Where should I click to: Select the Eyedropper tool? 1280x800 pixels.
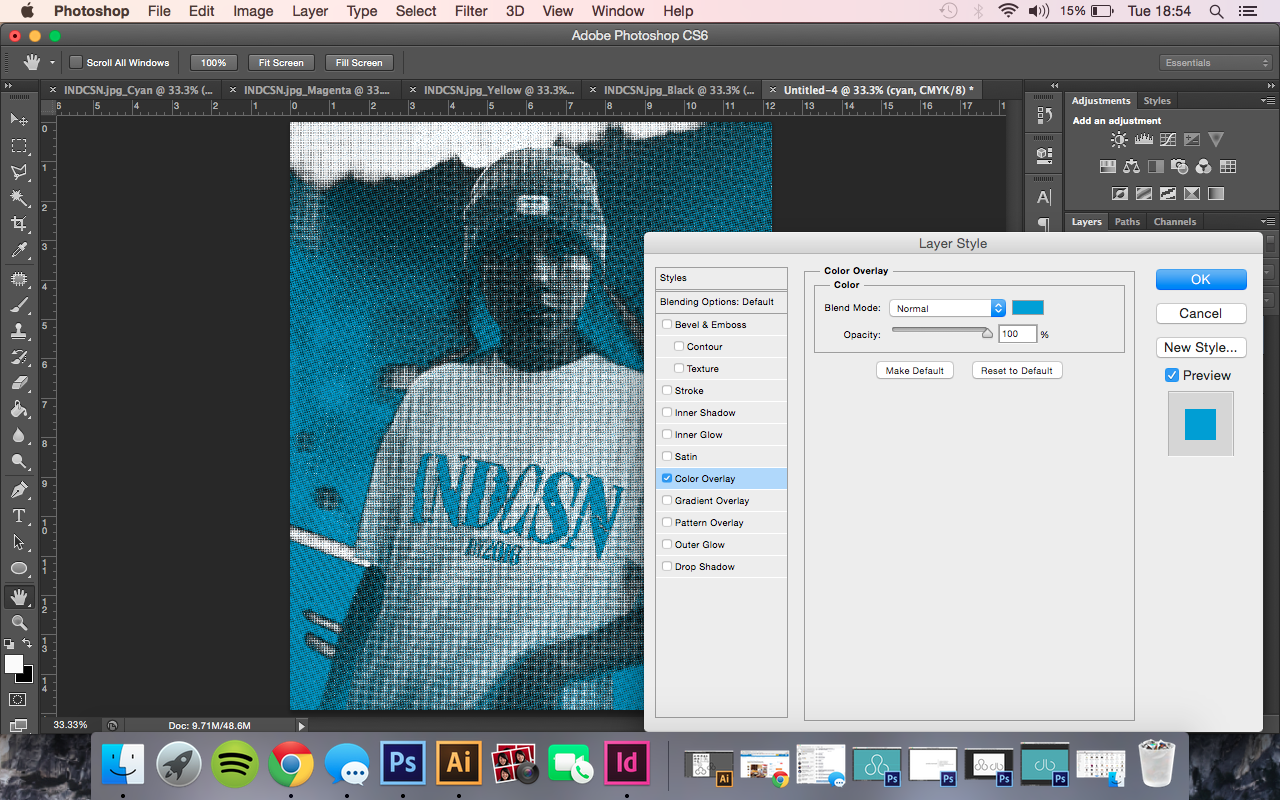coord(19,251)
